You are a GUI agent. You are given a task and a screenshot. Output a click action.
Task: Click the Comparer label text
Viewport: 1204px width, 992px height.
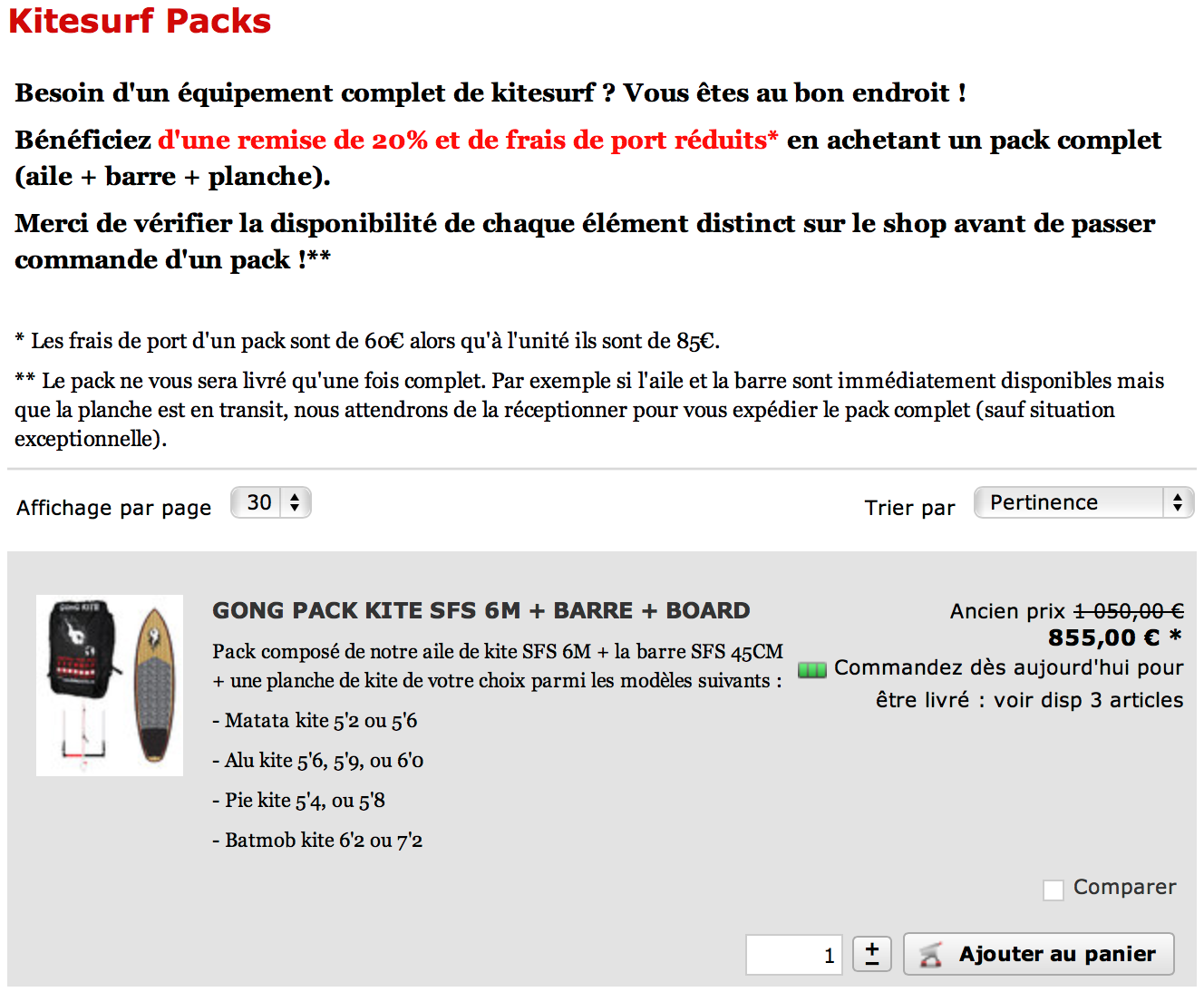(1125, 887)
